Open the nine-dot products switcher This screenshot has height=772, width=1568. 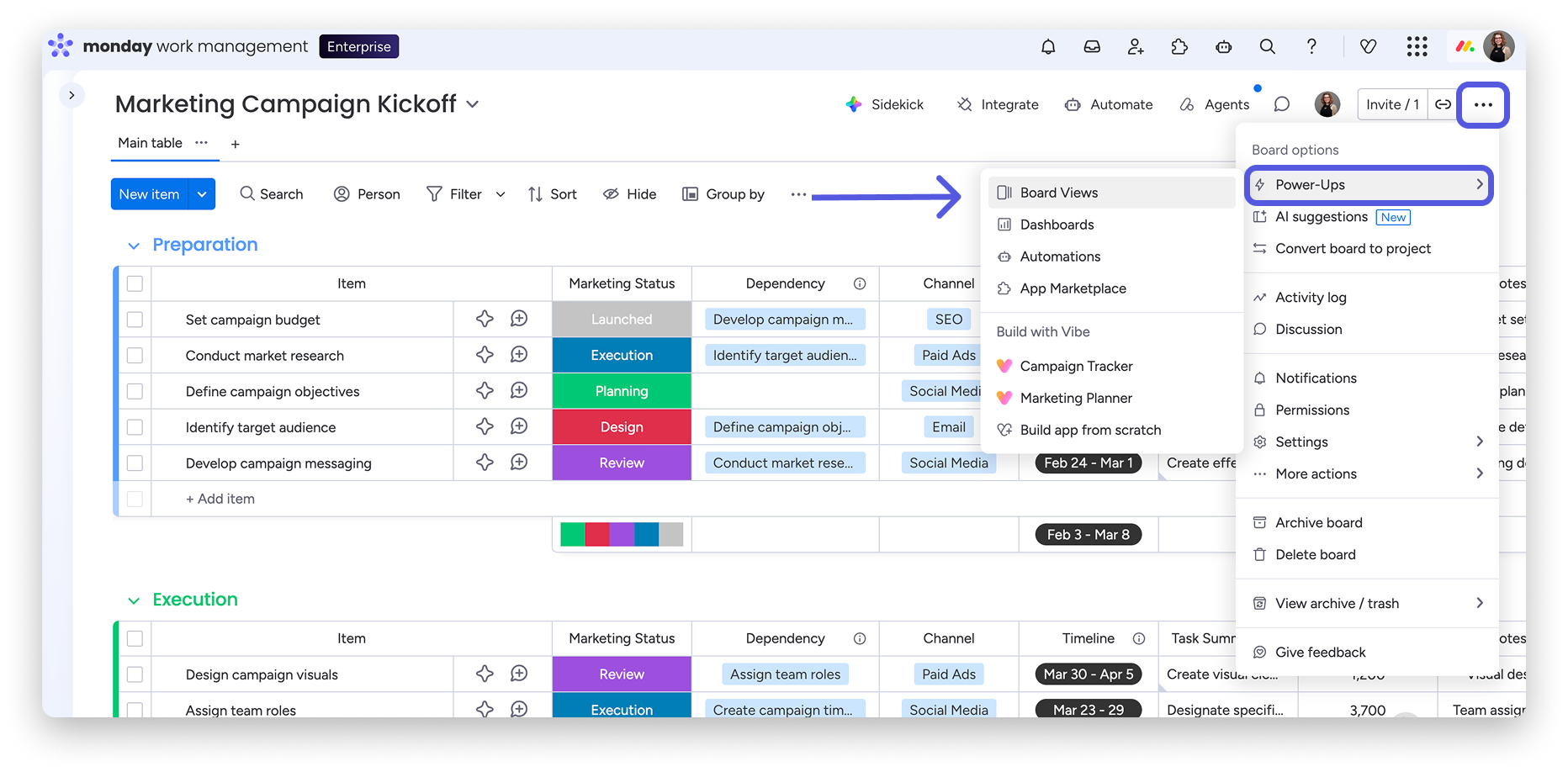click(x=1417, y=47)
